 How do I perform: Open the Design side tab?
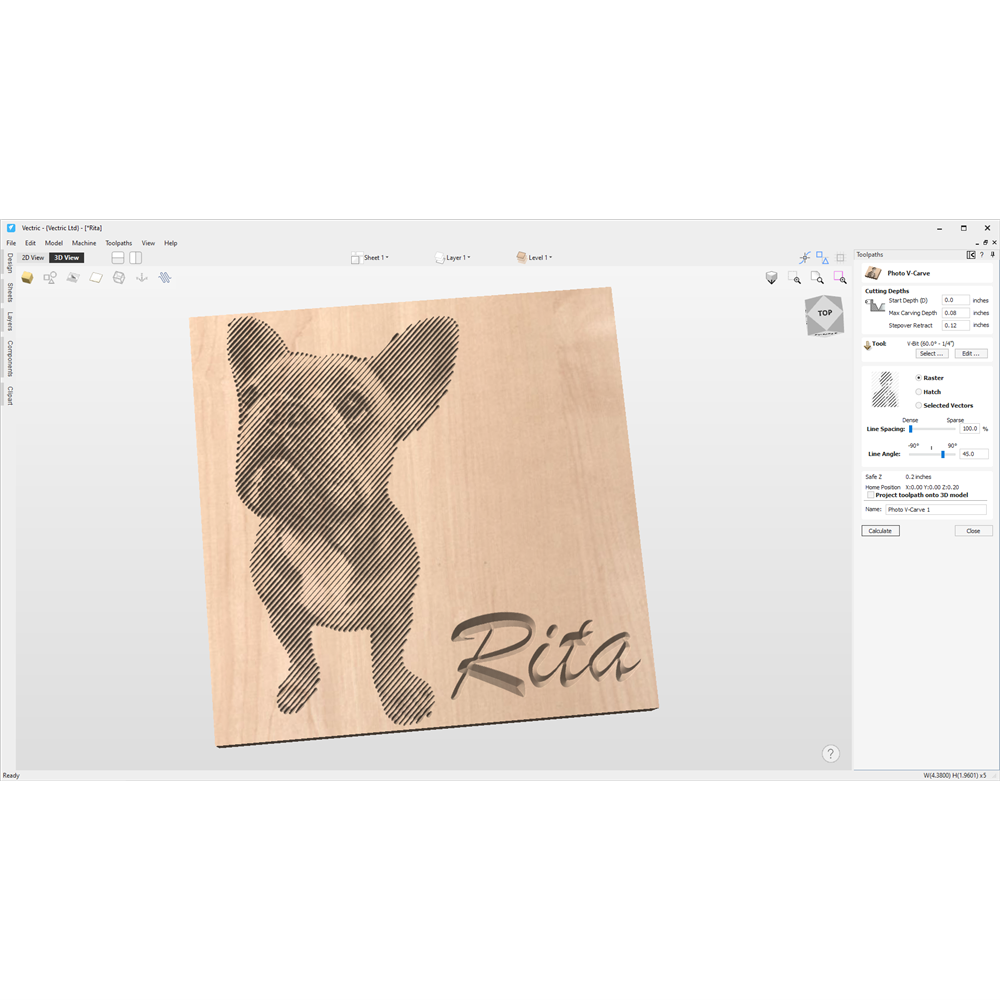point(10,263)
